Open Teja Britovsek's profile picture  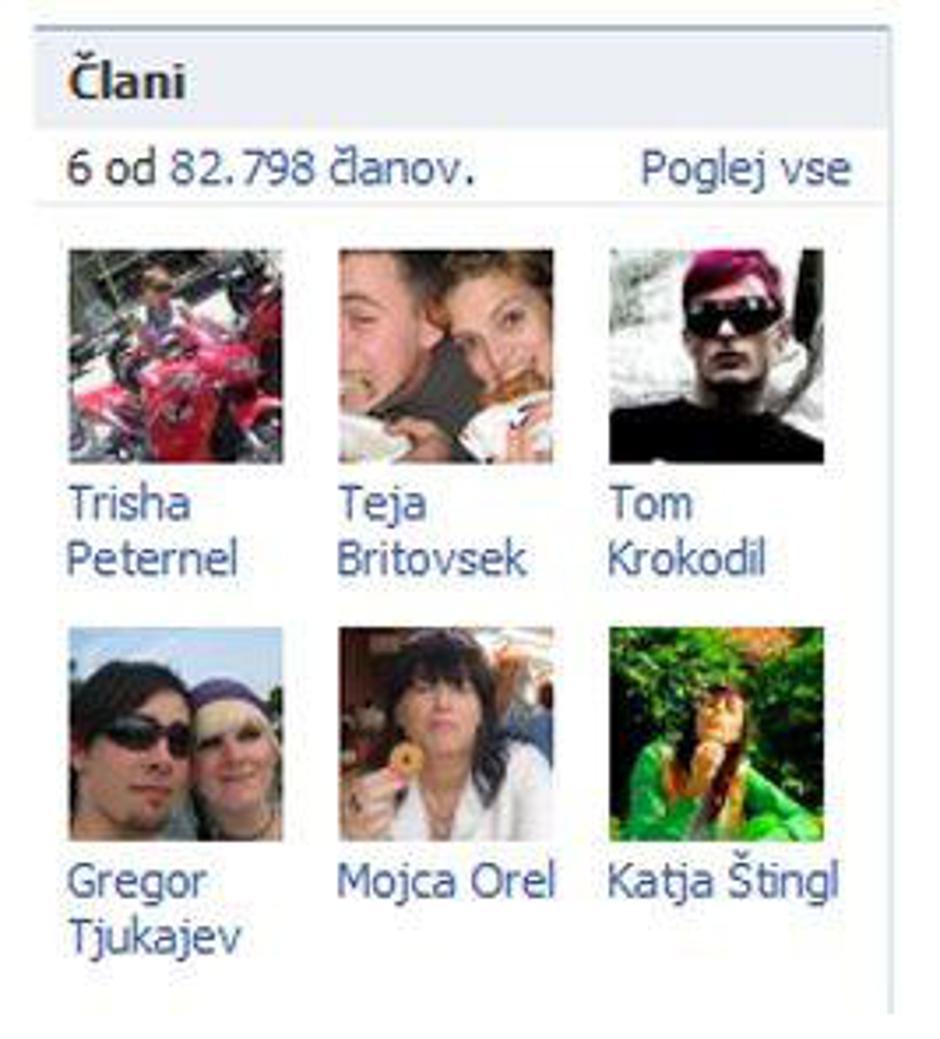click(x=446, y=356)
